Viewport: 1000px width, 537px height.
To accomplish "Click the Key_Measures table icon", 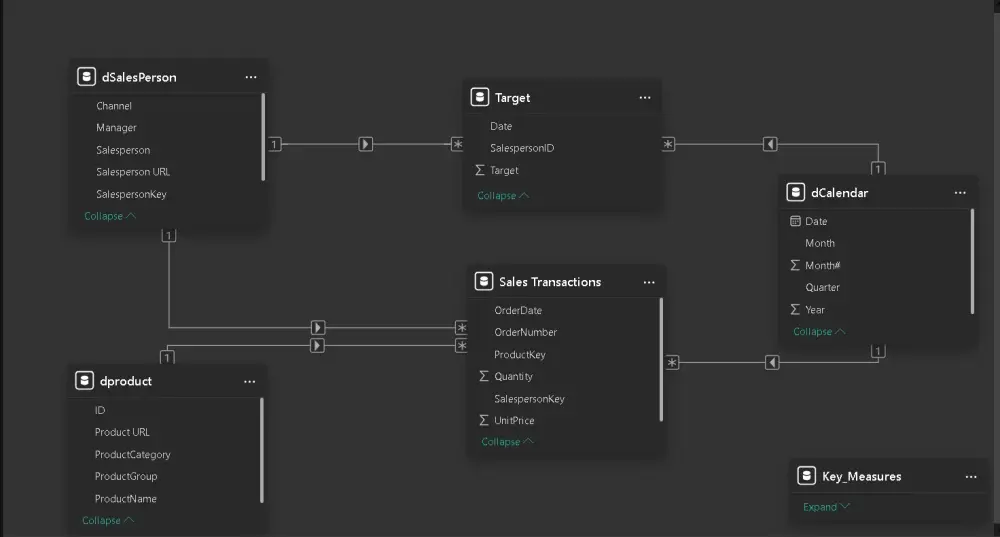I will [806, 476].
